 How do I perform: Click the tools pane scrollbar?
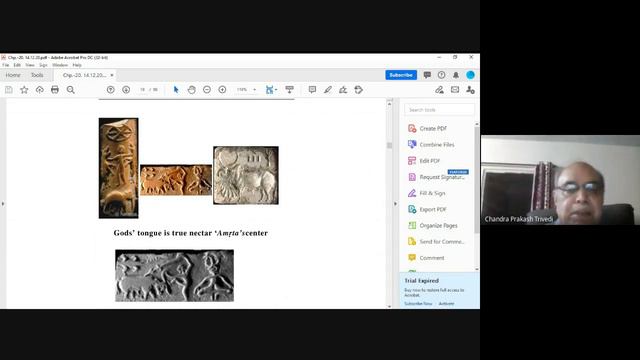(x=476, y=180)
